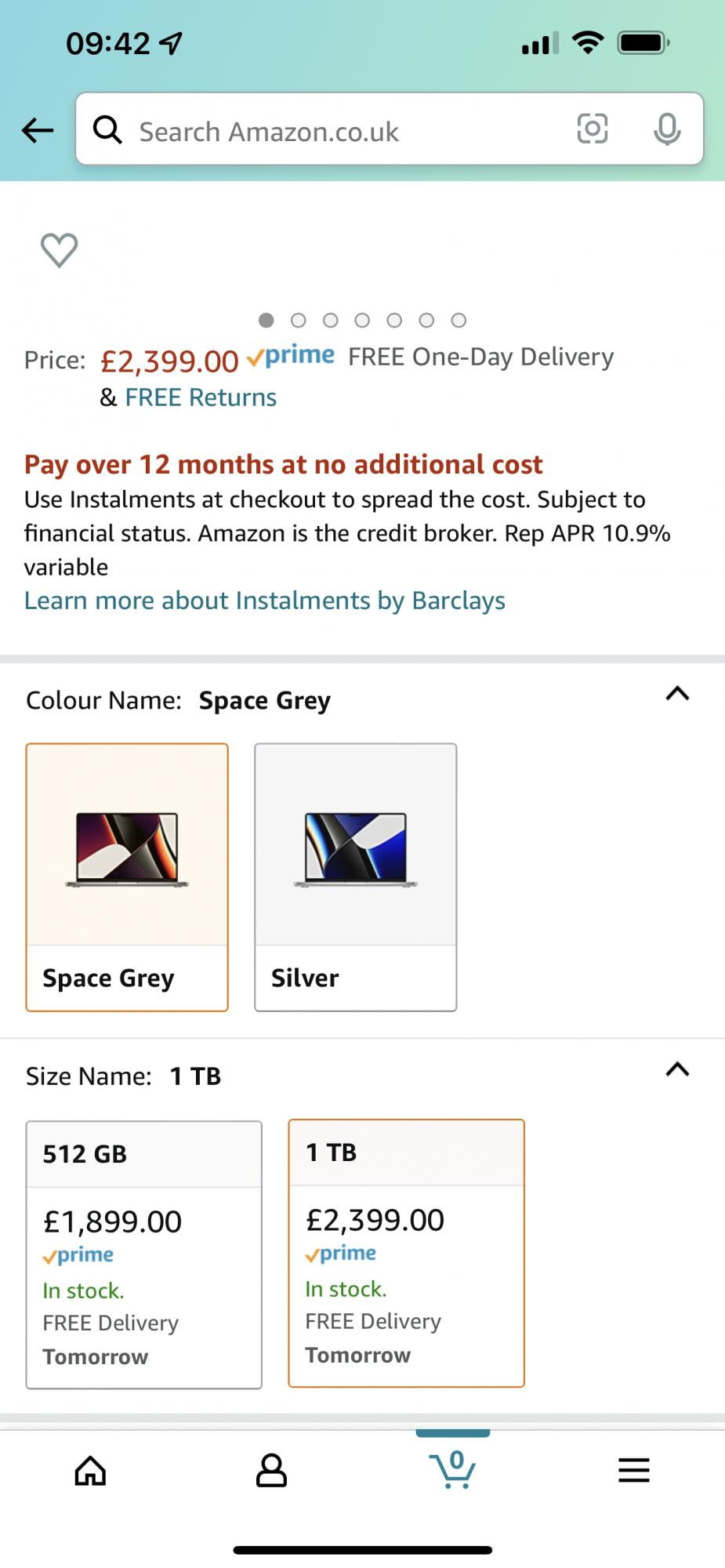Add item to wish list heart
The width and height of the screenshot is (725, 1568).
60,251
